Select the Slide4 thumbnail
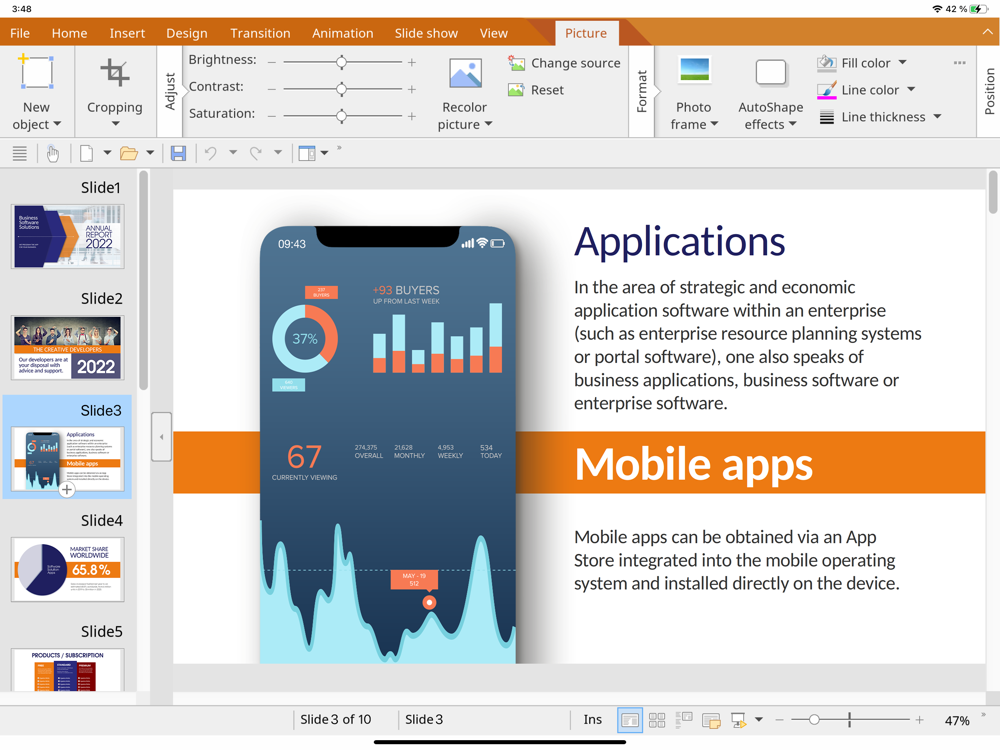1000x750 pixels. point(68,569)
